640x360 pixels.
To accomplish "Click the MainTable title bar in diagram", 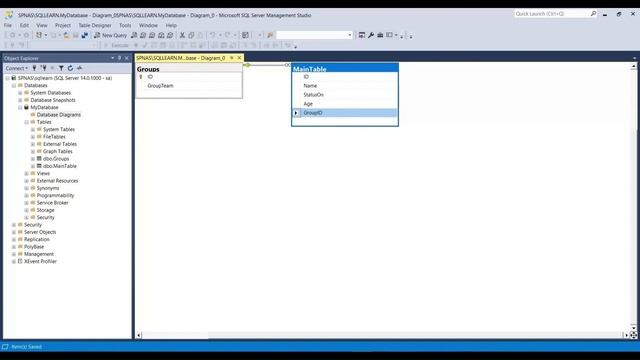I will (x=345, y=69).
